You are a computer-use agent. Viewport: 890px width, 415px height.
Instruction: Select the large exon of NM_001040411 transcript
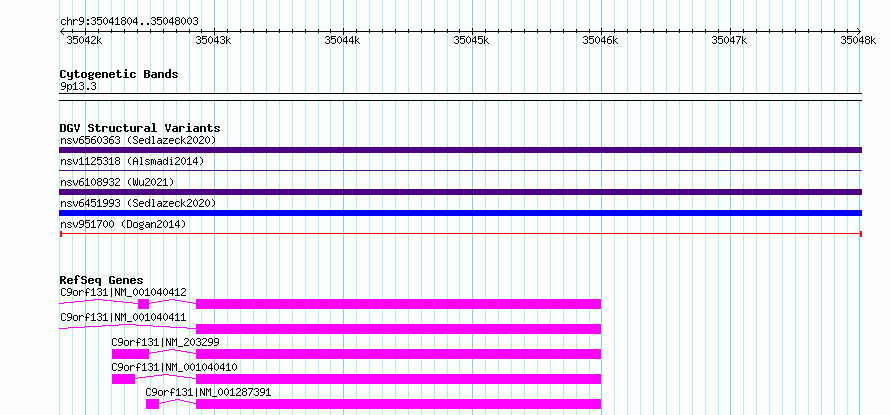coord(398,329)
